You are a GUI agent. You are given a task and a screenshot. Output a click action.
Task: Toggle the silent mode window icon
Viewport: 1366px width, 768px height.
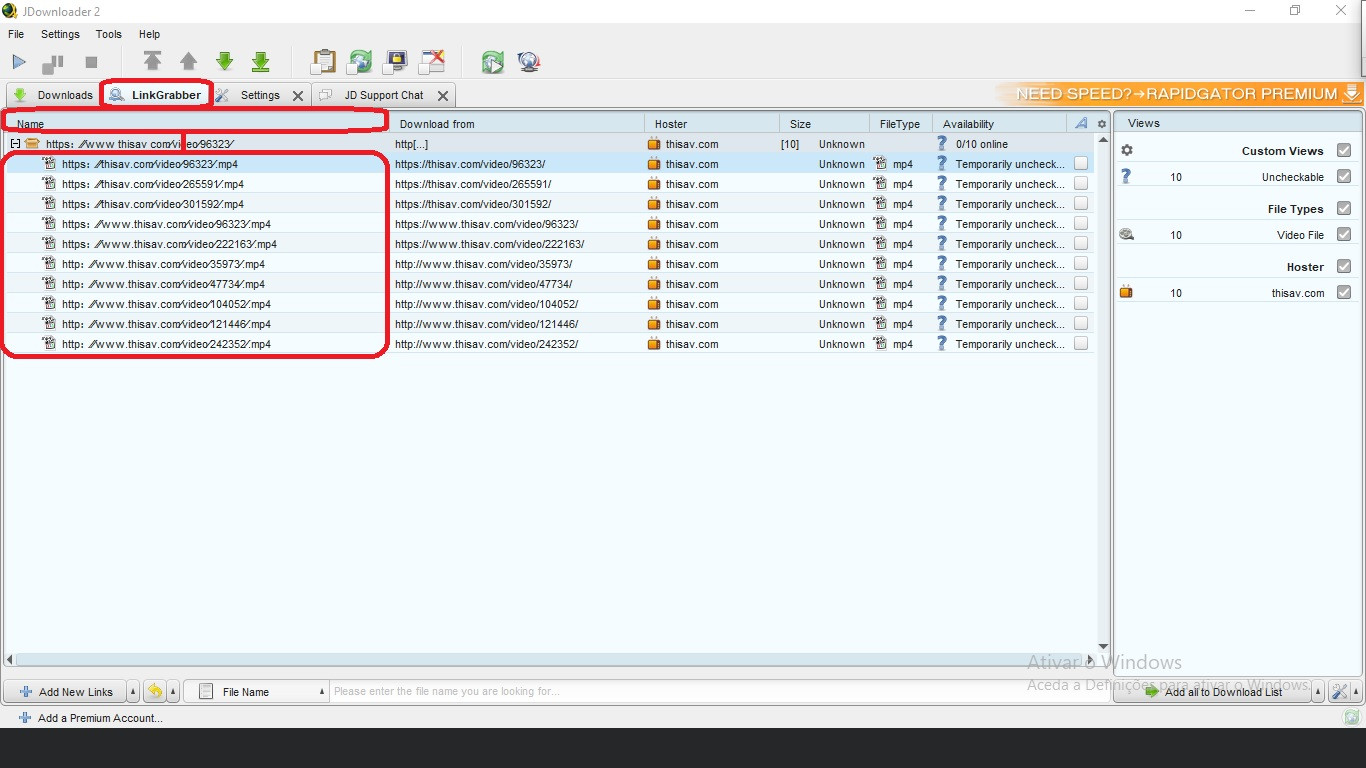pos(432,62)
